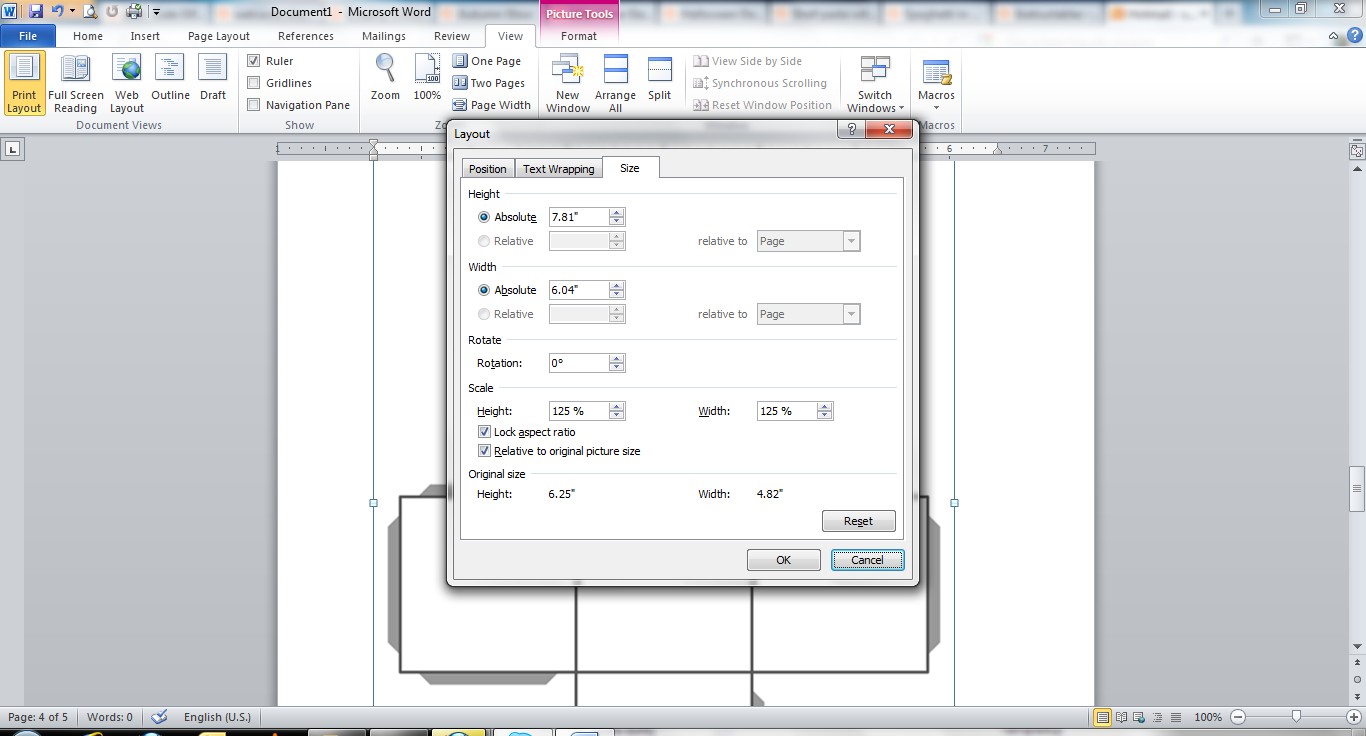Click English (U.S.) language indicator
The height and width of the screenshot is (736, 1366).
[x=217, y=717]
